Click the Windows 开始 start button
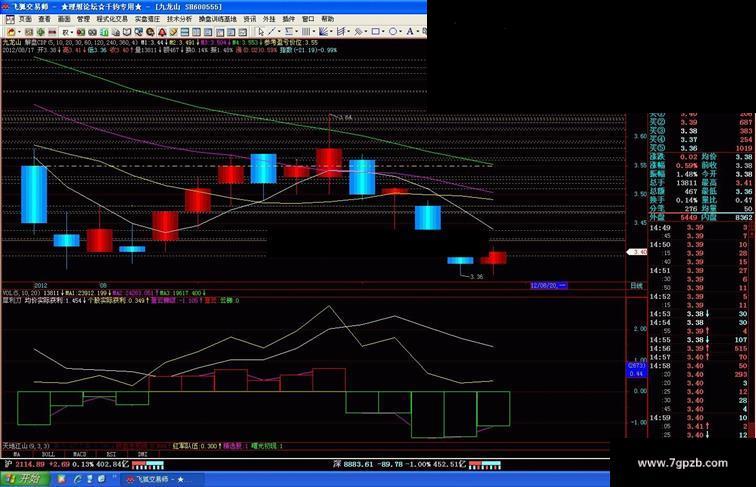Screen dimensions: 756x487 pos(25,479)
